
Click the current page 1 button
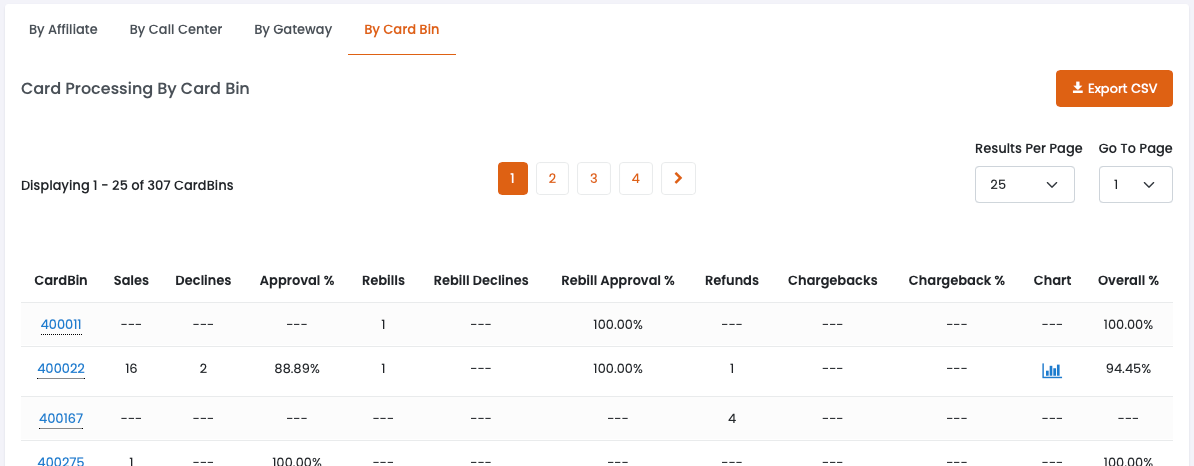point(512,178)
